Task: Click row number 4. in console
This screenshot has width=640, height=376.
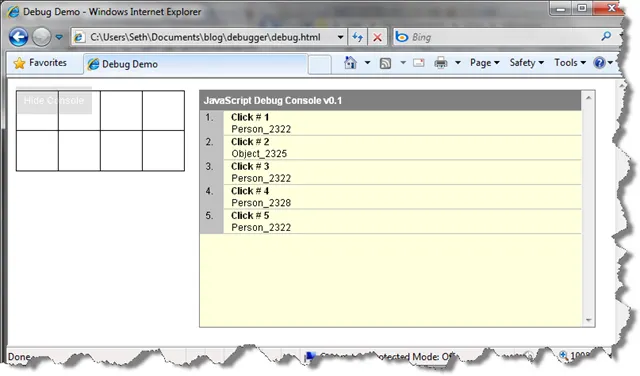Action: (209, 191)
